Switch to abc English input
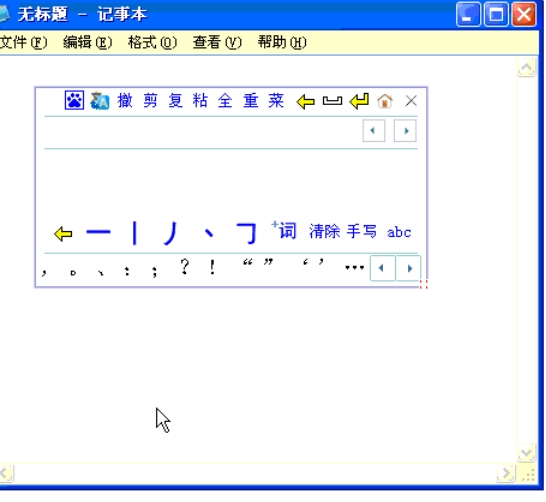546x502 pixels. click(x=399, y=232)
